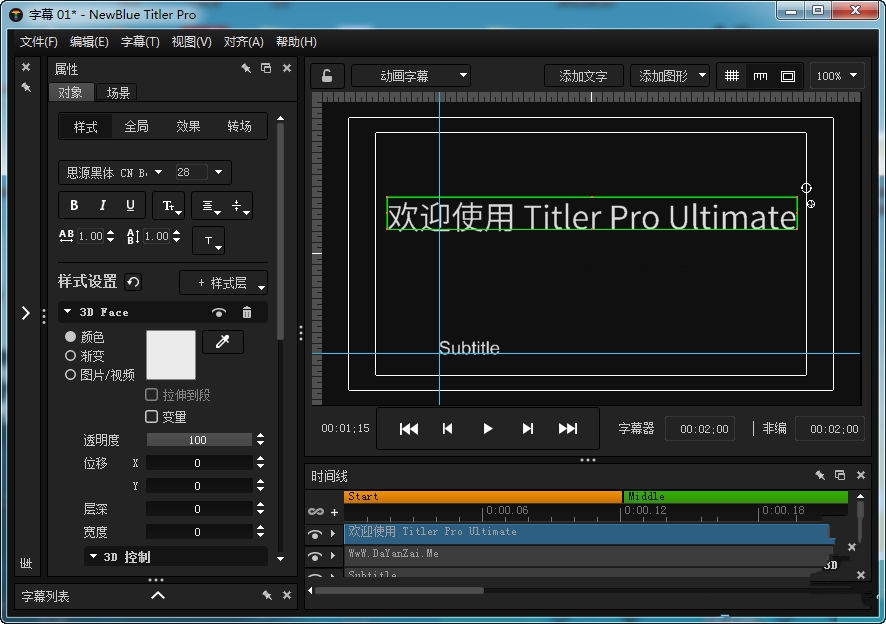Step forward one frame
Viewport: 886px width, 624px height.
click(528, 428)
